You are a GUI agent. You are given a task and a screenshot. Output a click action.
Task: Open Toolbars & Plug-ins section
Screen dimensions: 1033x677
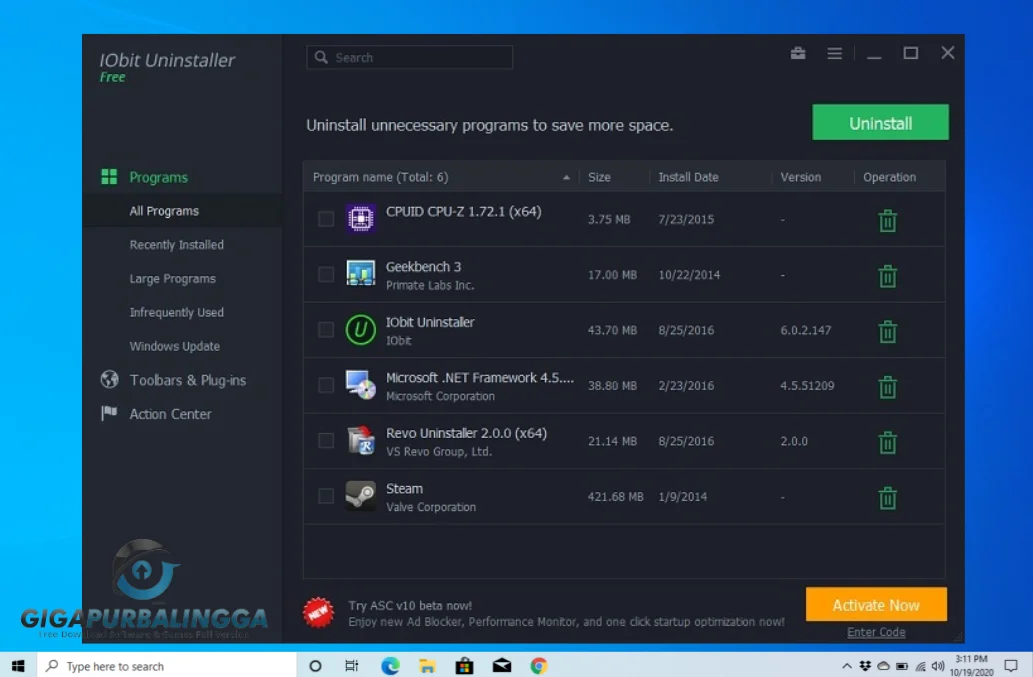click(x=188, y=380)
